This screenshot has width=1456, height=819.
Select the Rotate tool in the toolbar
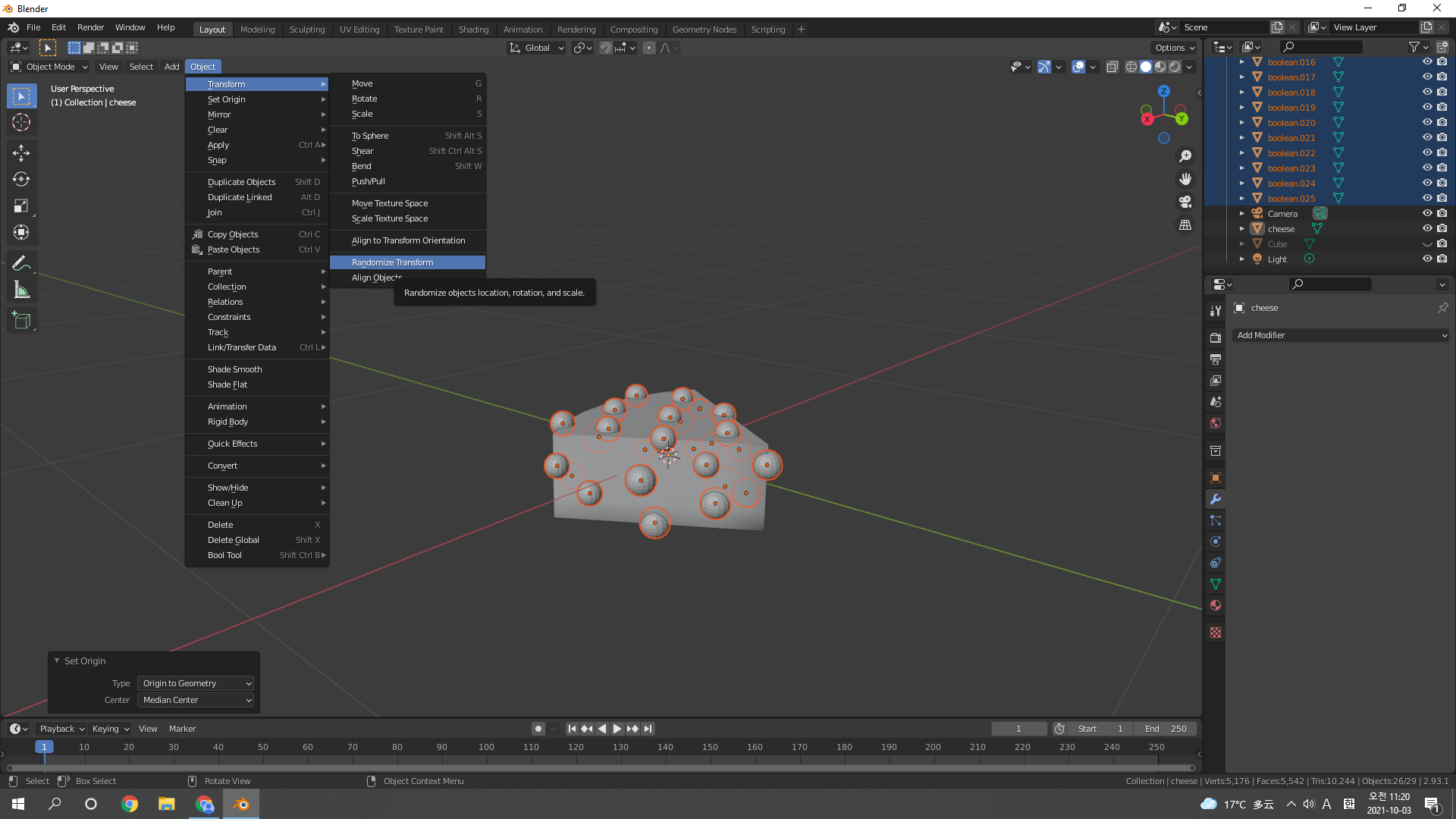21,180
